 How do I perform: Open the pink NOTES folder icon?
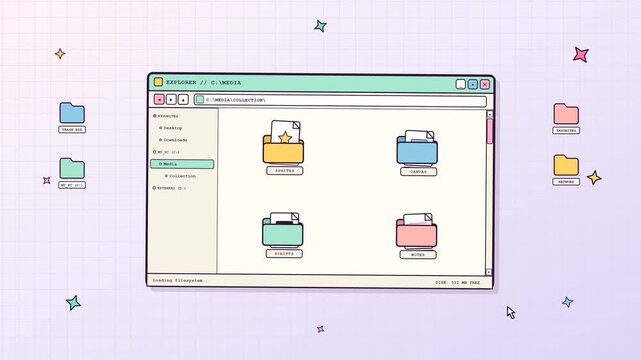point(416,230)
